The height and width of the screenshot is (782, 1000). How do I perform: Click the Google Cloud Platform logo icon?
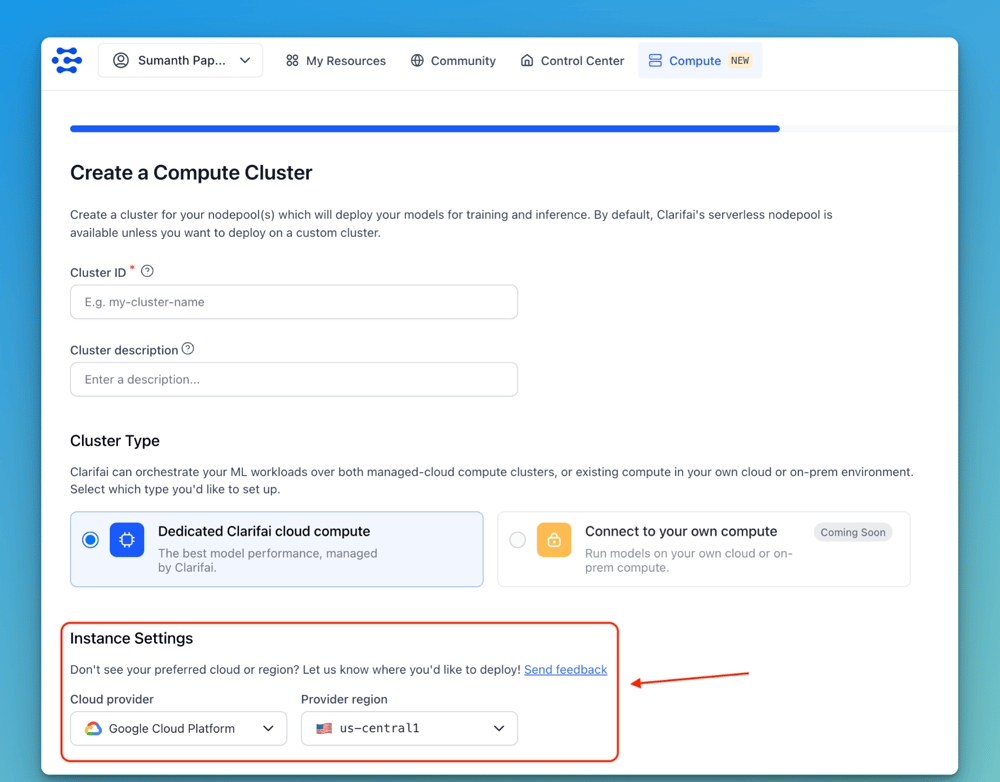click(x=93, y=729)
